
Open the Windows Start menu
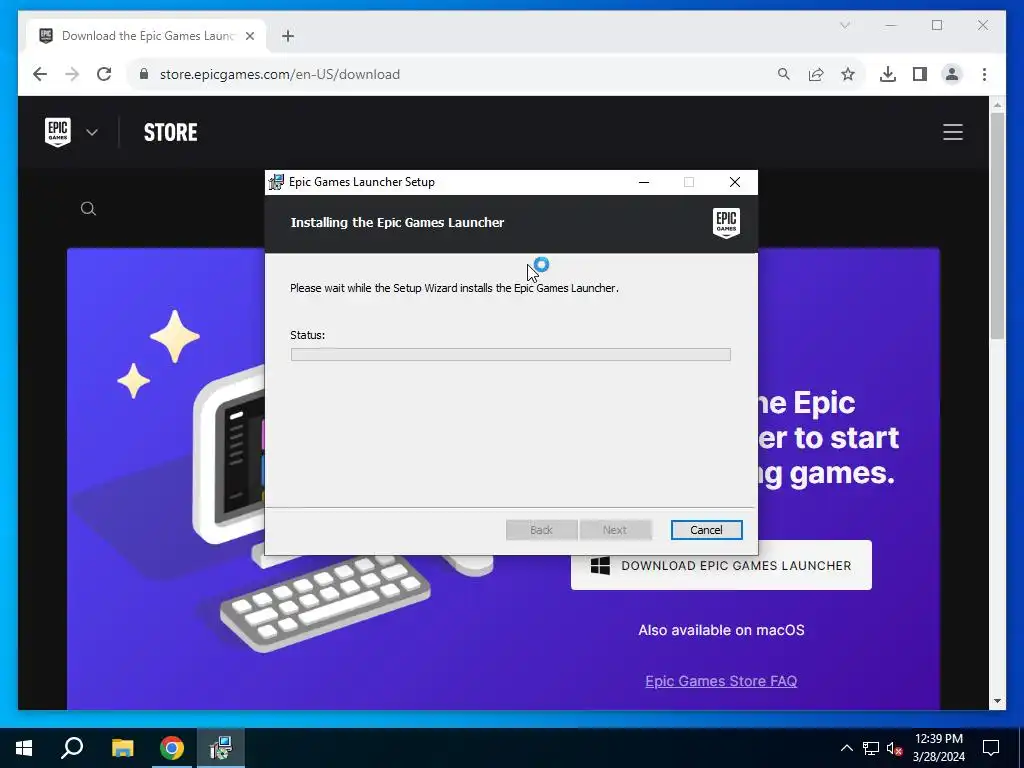click(x=24, y=748)
